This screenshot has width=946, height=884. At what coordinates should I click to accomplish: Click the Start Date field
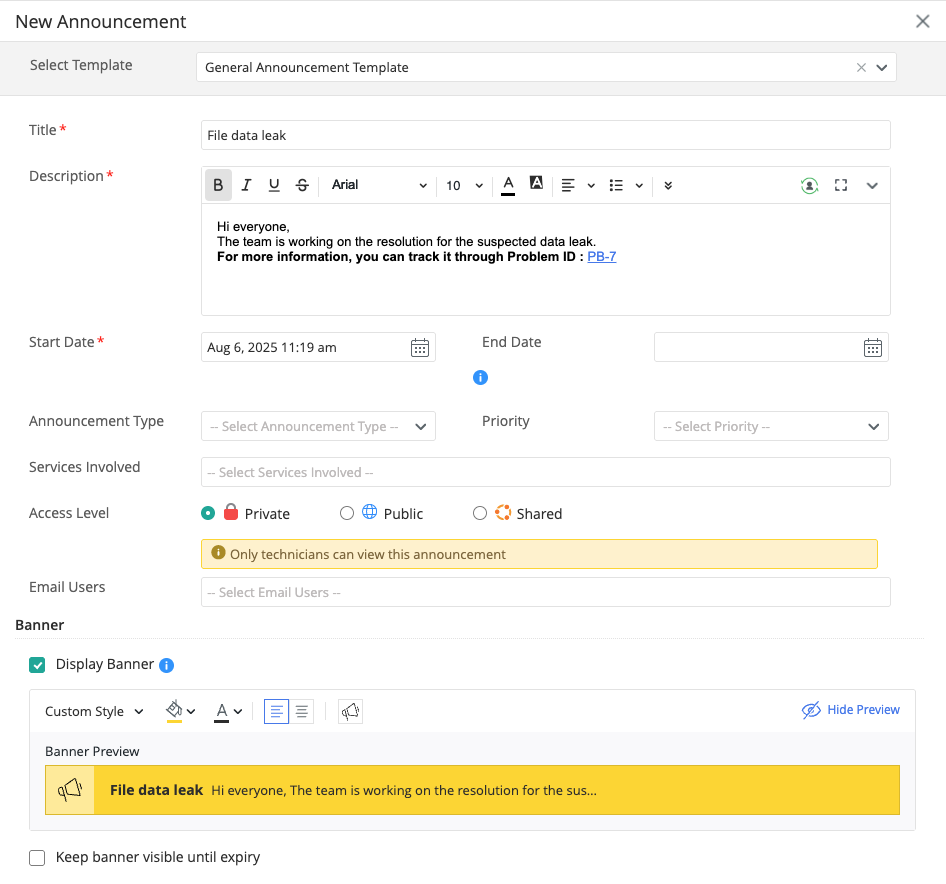tap(318, 347)
